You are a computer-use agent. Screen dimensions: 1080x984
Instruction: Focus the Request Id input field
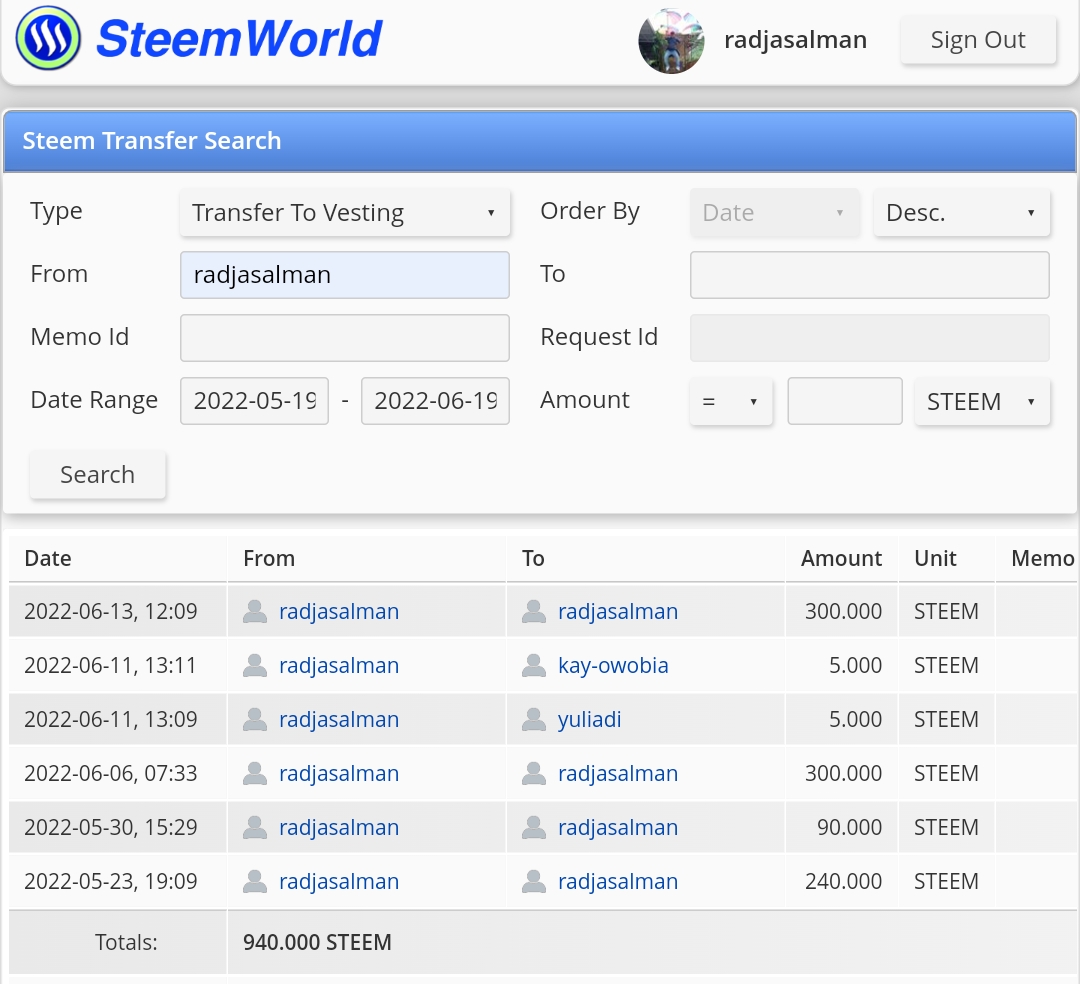click(x=869, y=338)
